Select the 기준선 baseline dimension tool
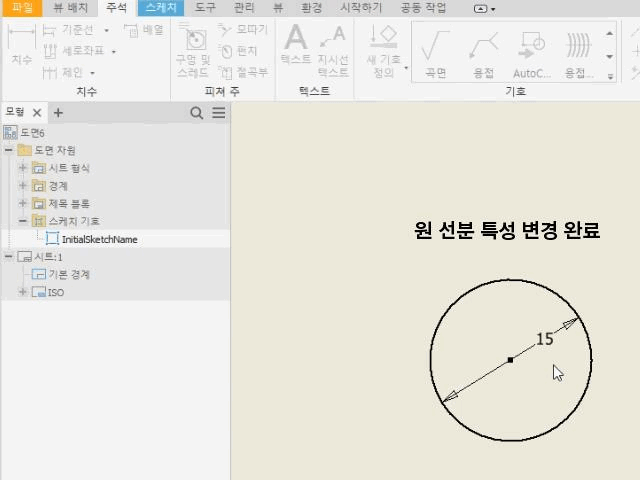This screenshot has height=480, width=640. tap(69, 30)
